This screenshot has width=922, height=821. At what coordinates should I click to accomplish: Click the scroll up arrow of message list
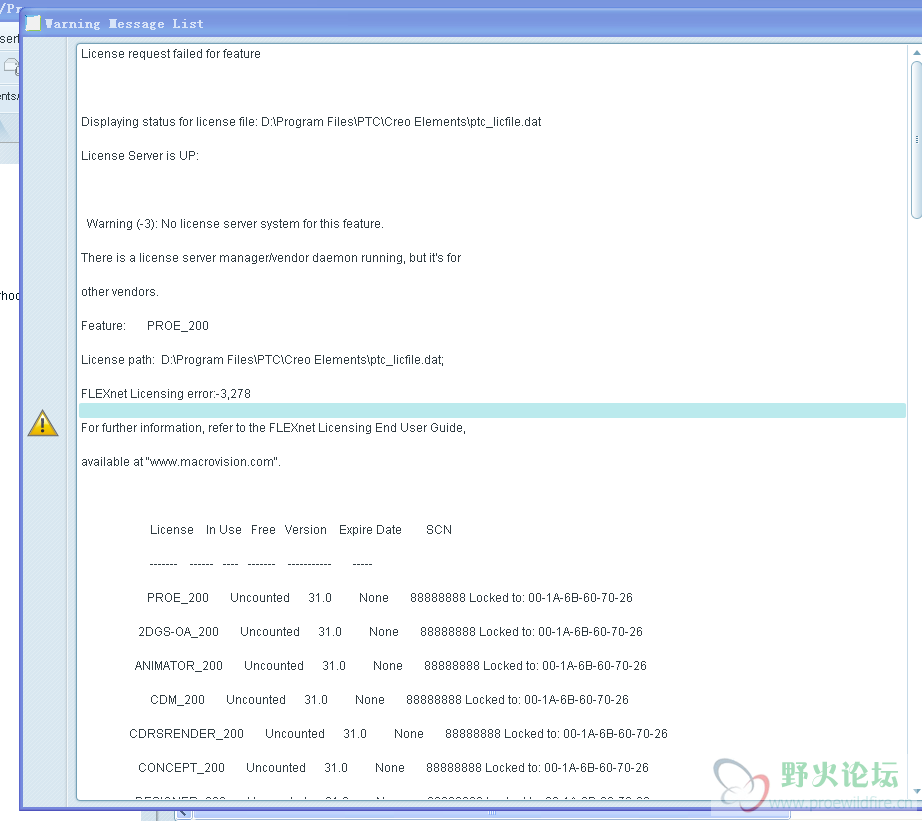tap(916, 52)
